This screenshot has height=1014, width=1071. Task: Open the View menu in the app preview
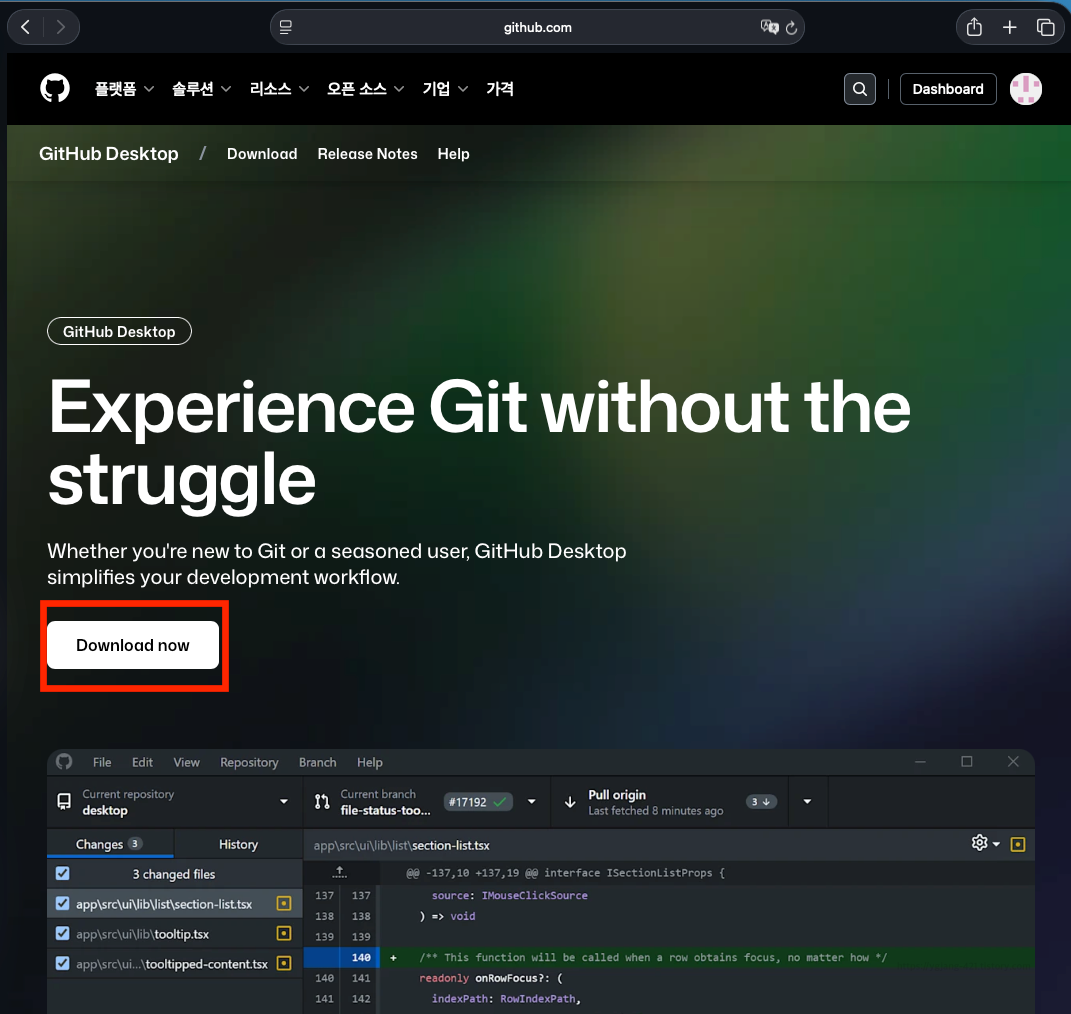186,762
